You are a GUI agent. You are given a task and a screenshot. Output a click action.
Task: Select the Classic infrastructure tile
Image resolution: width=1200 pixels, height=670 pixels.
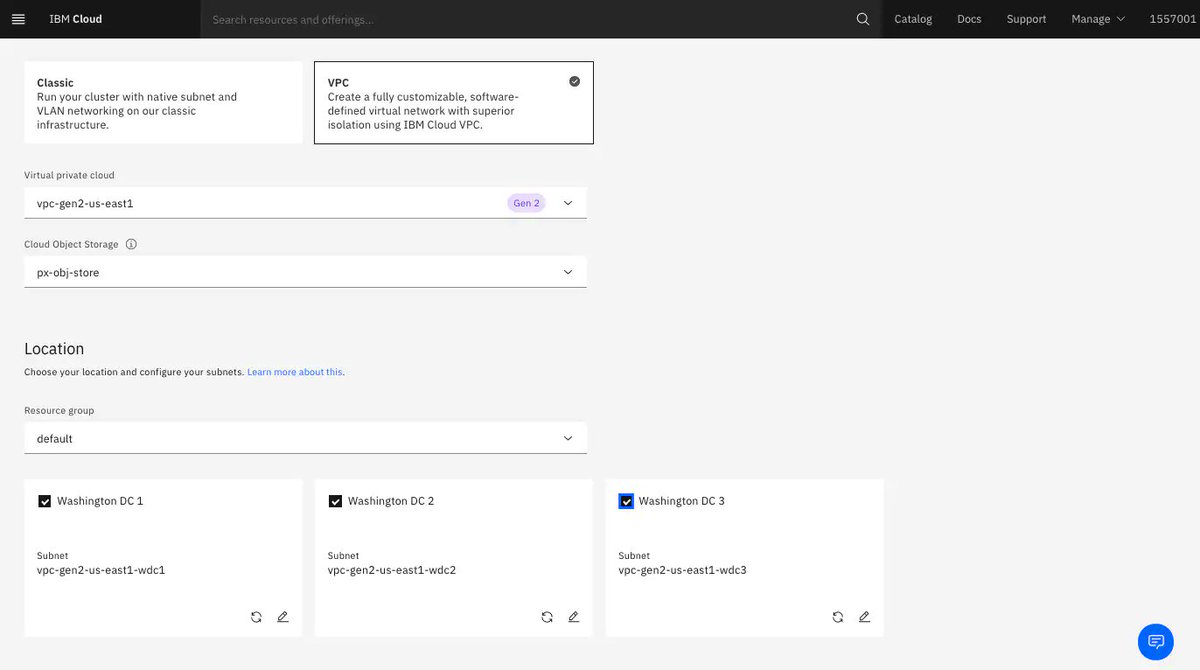coord(163,103)
